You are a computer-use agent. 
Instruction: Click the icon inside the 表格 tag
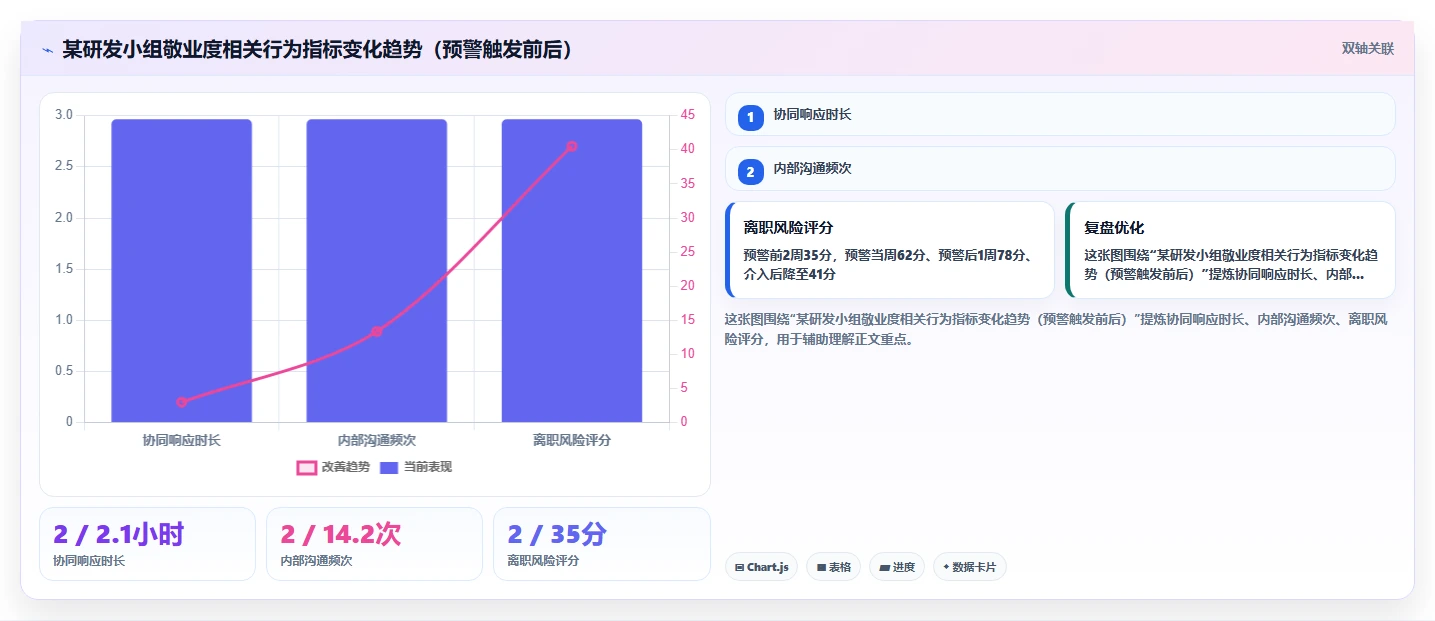821,567
